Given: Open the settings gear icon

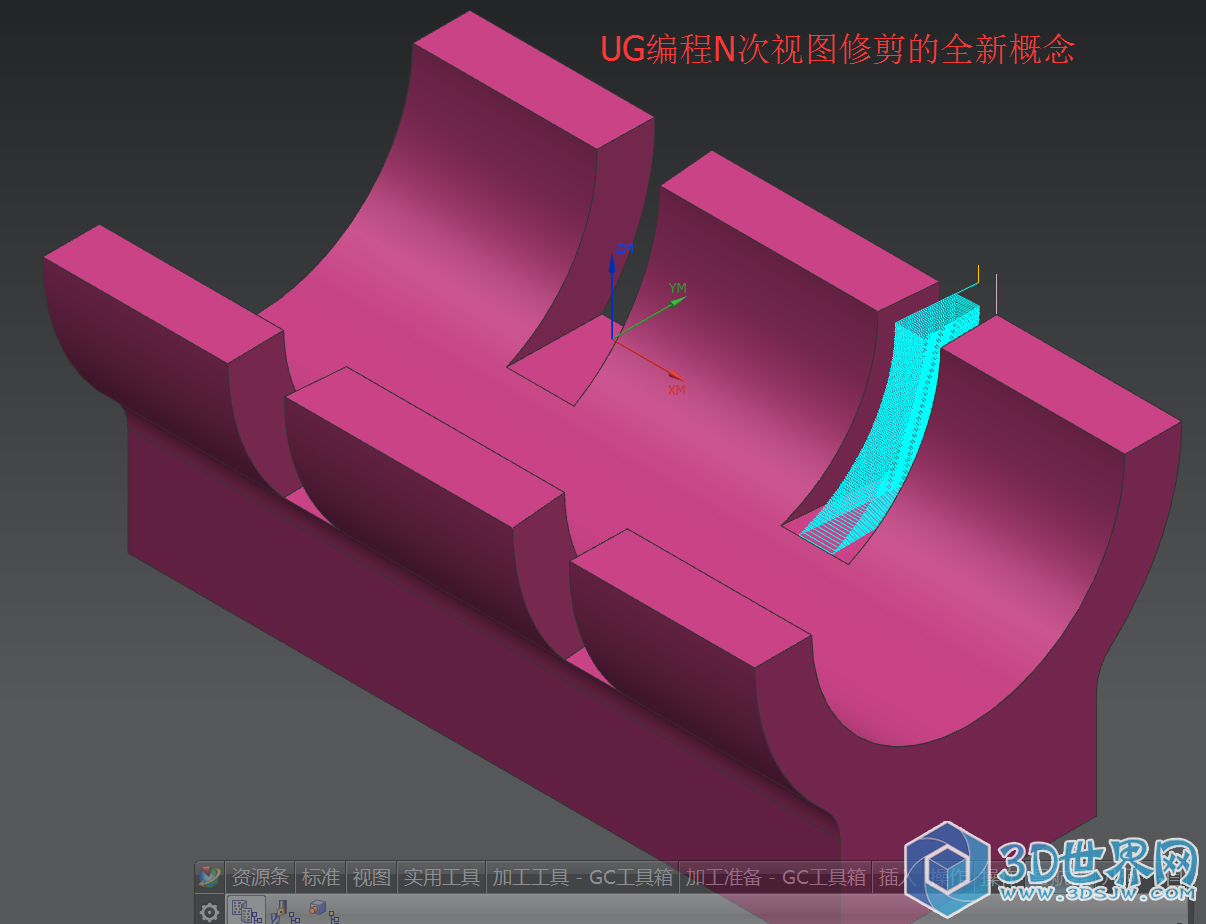Looking at the screenshot, I should [x=209, y=912].
